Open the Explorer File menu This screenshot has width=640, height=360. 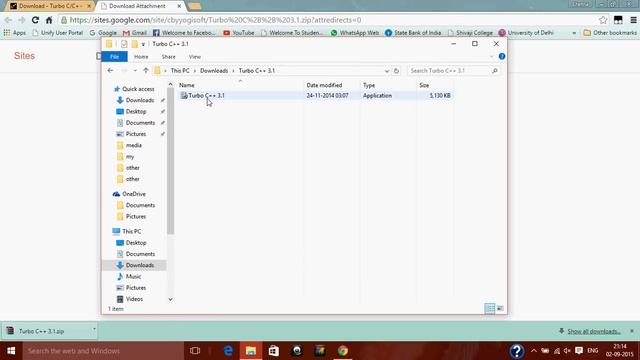114,57
